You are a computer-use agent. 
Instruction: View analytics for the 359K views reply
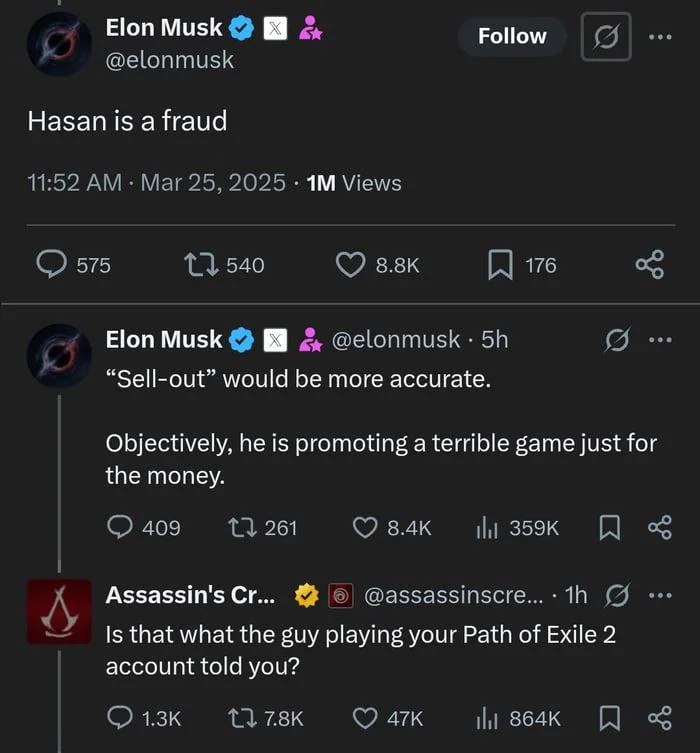coord(488,527)
